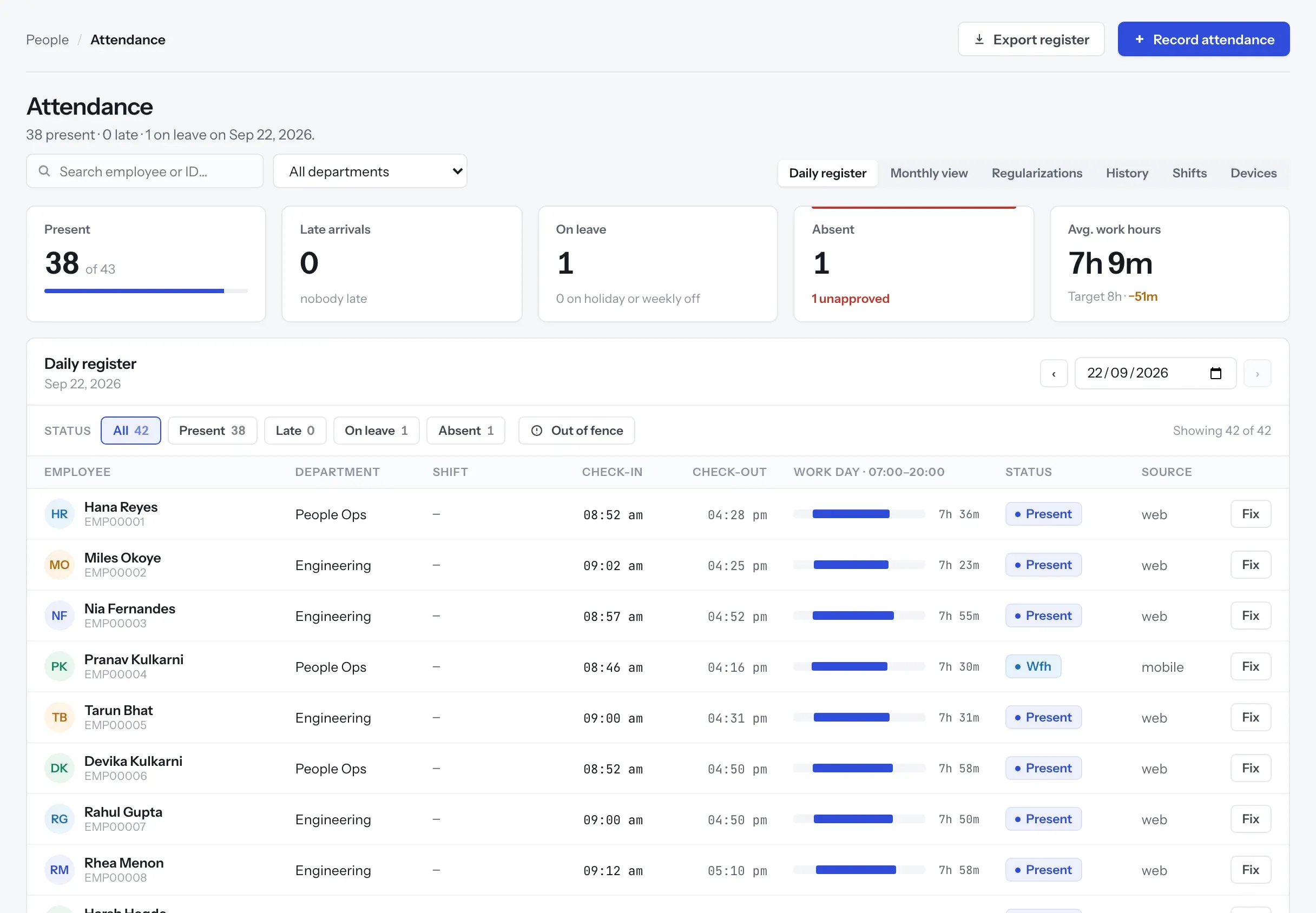Click Rhea Menon work day timeline bar
1316x913 pixels.
pyautogui.click(x=859, y=870)
